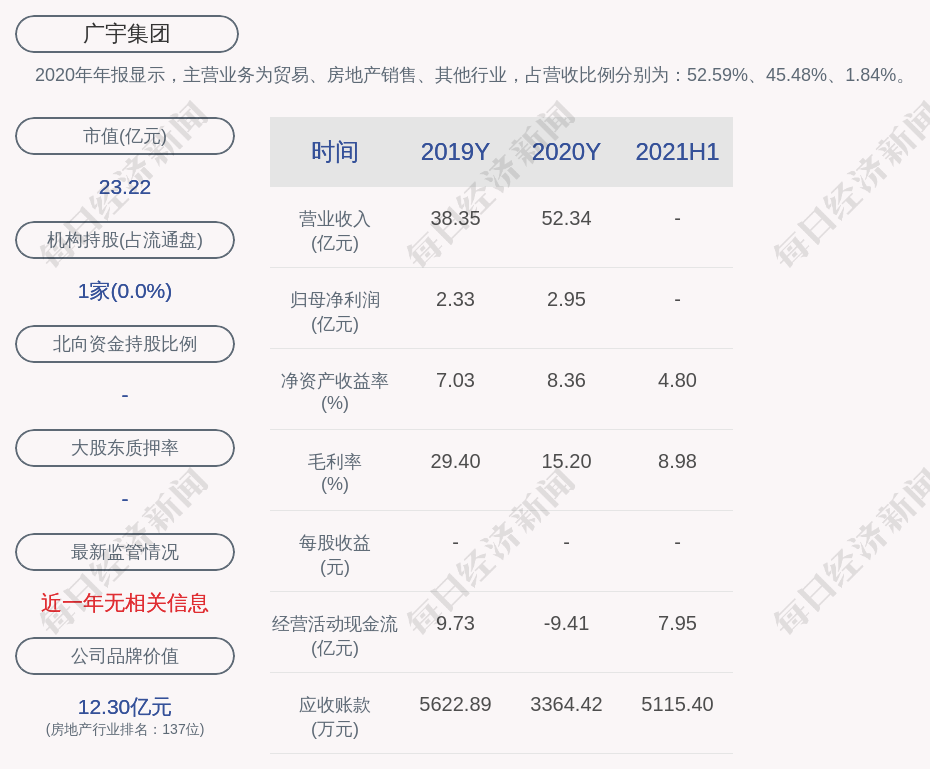Click the 归母净利润(亿元) row label
This screenshot has height=769, width=930.
335,312
